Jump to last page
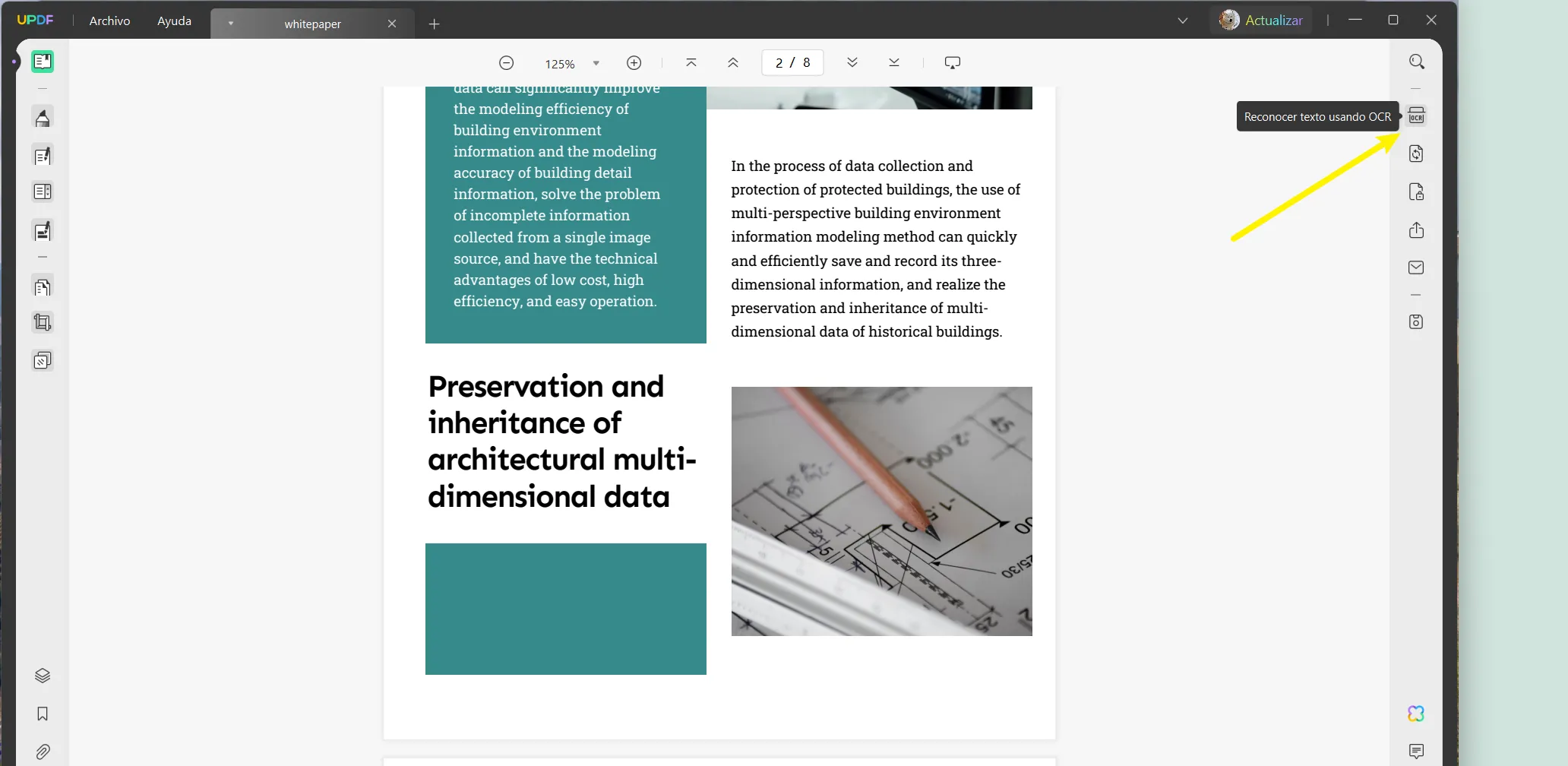 tap(894, 62)
